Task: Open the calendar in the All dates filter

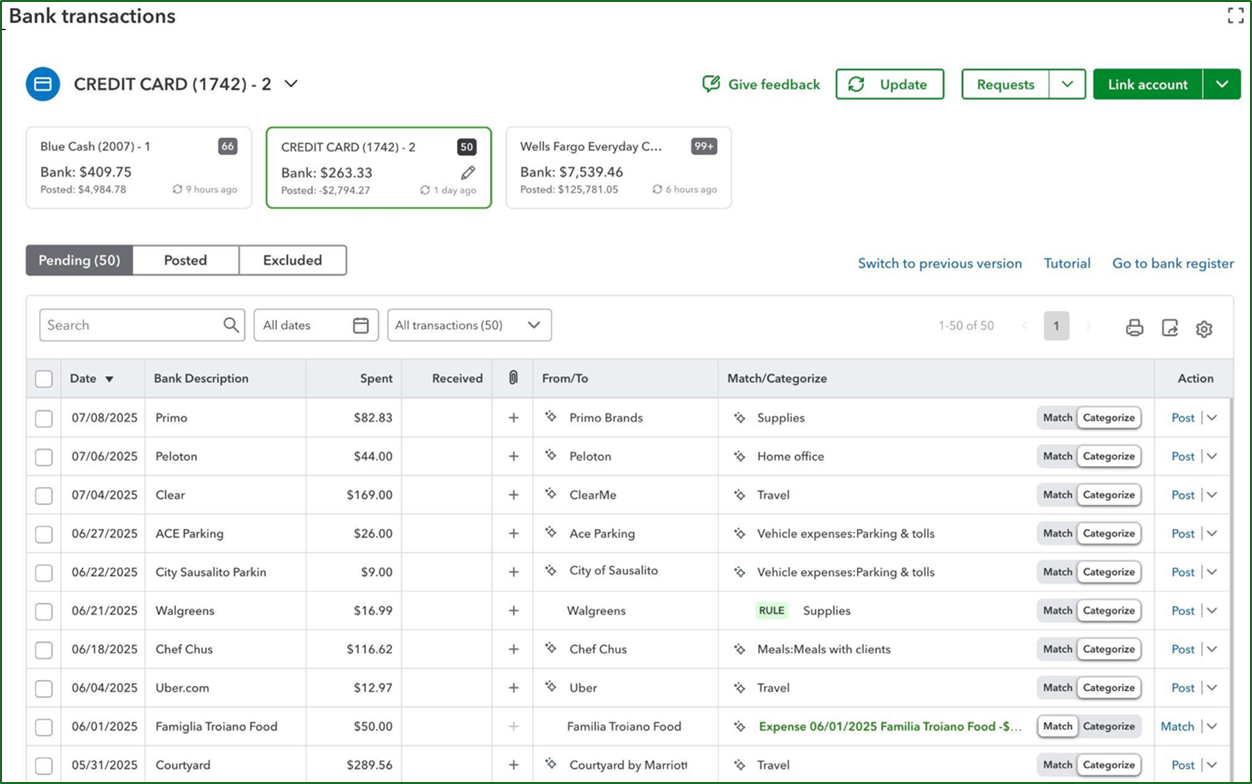Action: click(x=364, y=324)
